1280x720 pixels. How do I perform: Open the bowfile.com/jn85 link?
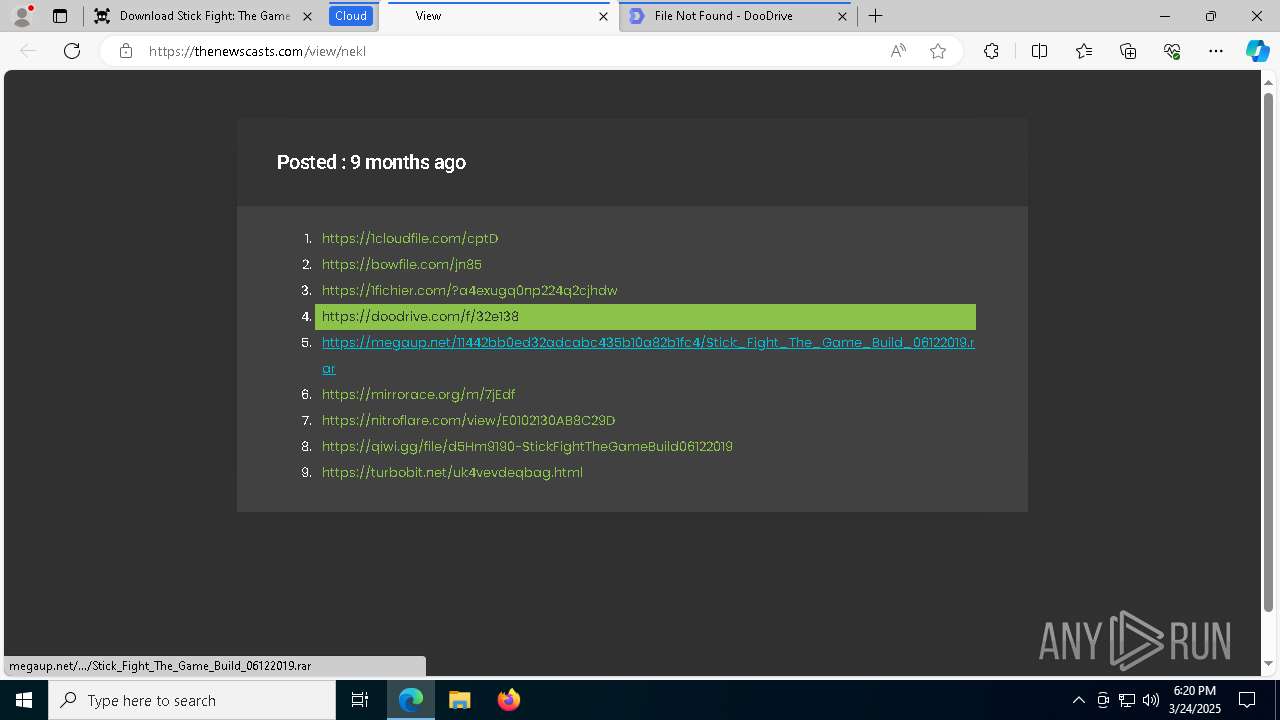pyautogui.click(x=402, y=264)
